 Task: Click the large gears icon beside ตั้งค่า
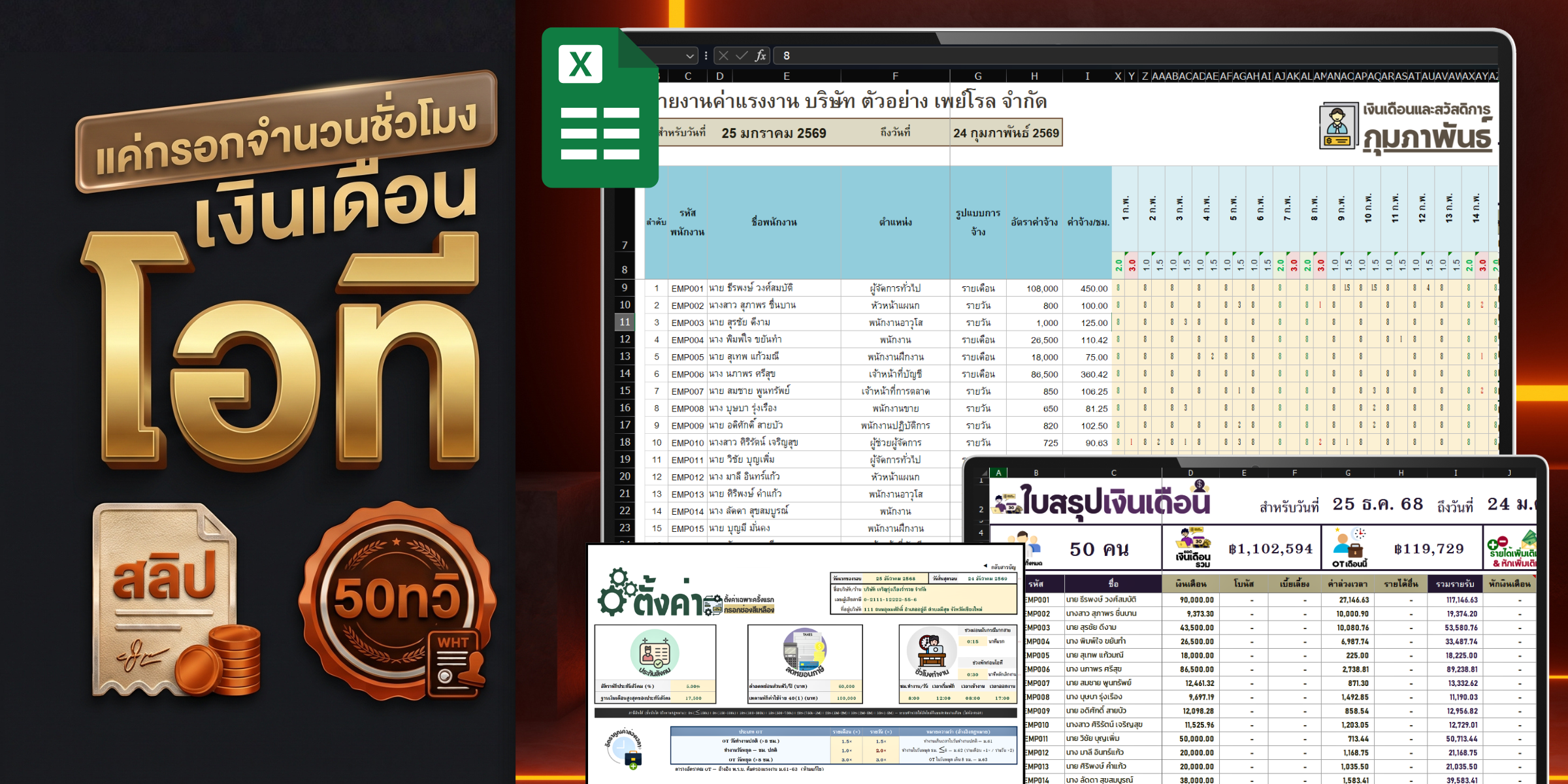616,592
